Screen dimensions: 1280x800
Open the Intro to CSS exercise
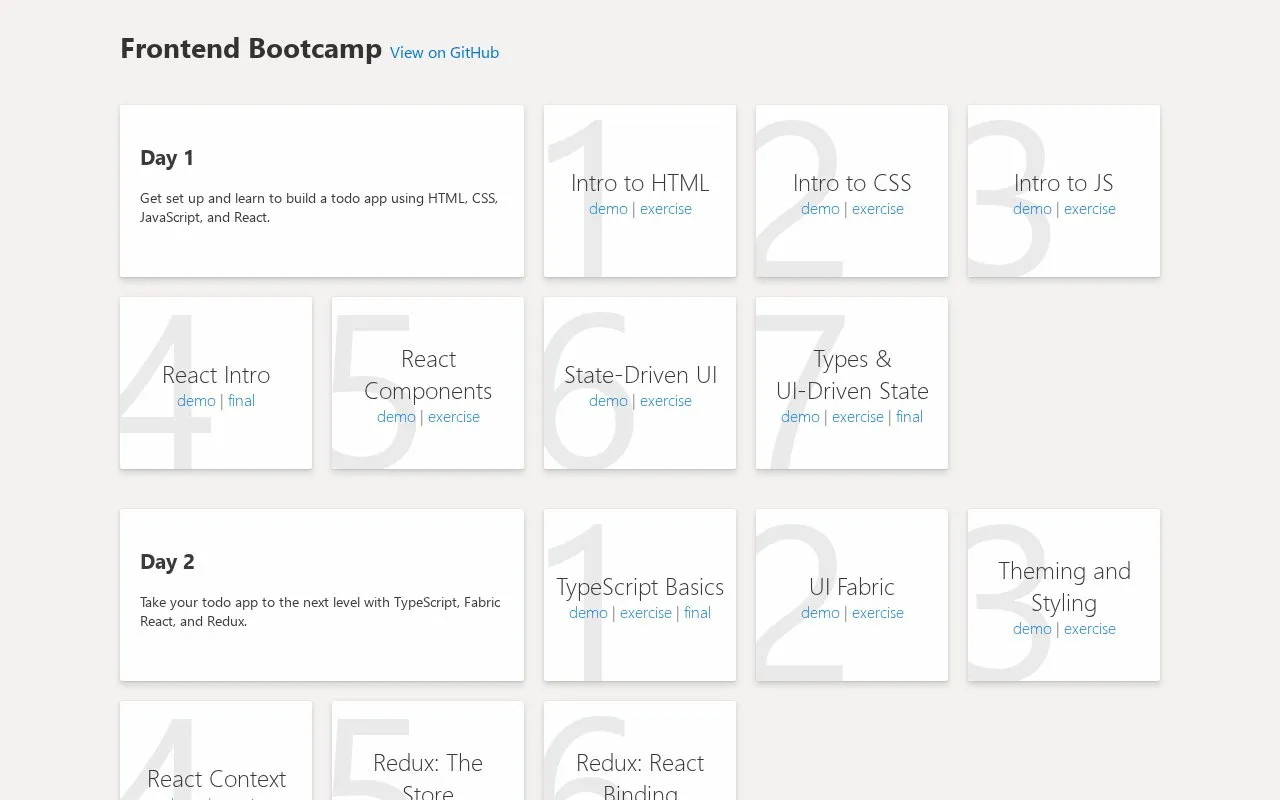[x=878, y=209]
